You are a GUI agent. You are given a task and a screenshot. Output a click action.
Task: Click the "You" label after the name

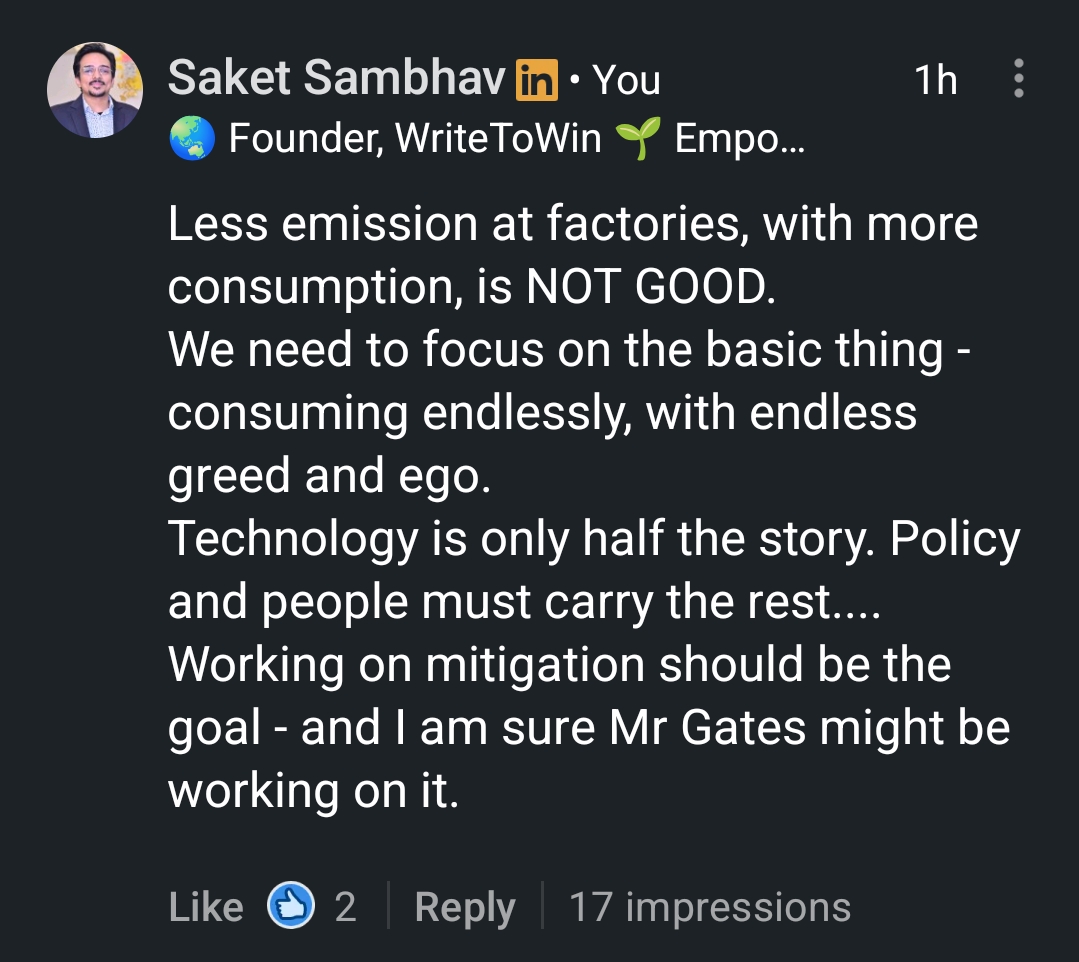tap(627, 80)
